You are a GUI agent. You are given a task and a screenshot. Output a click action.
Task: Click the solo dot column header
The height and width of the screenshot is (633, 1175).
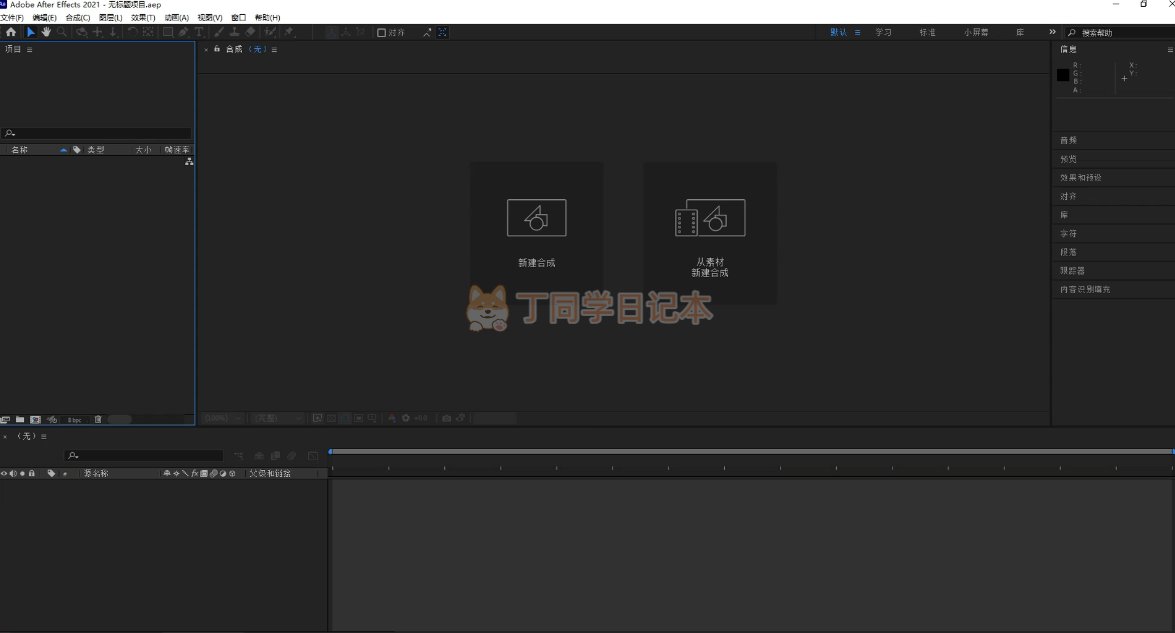click(x=22, y=473)
